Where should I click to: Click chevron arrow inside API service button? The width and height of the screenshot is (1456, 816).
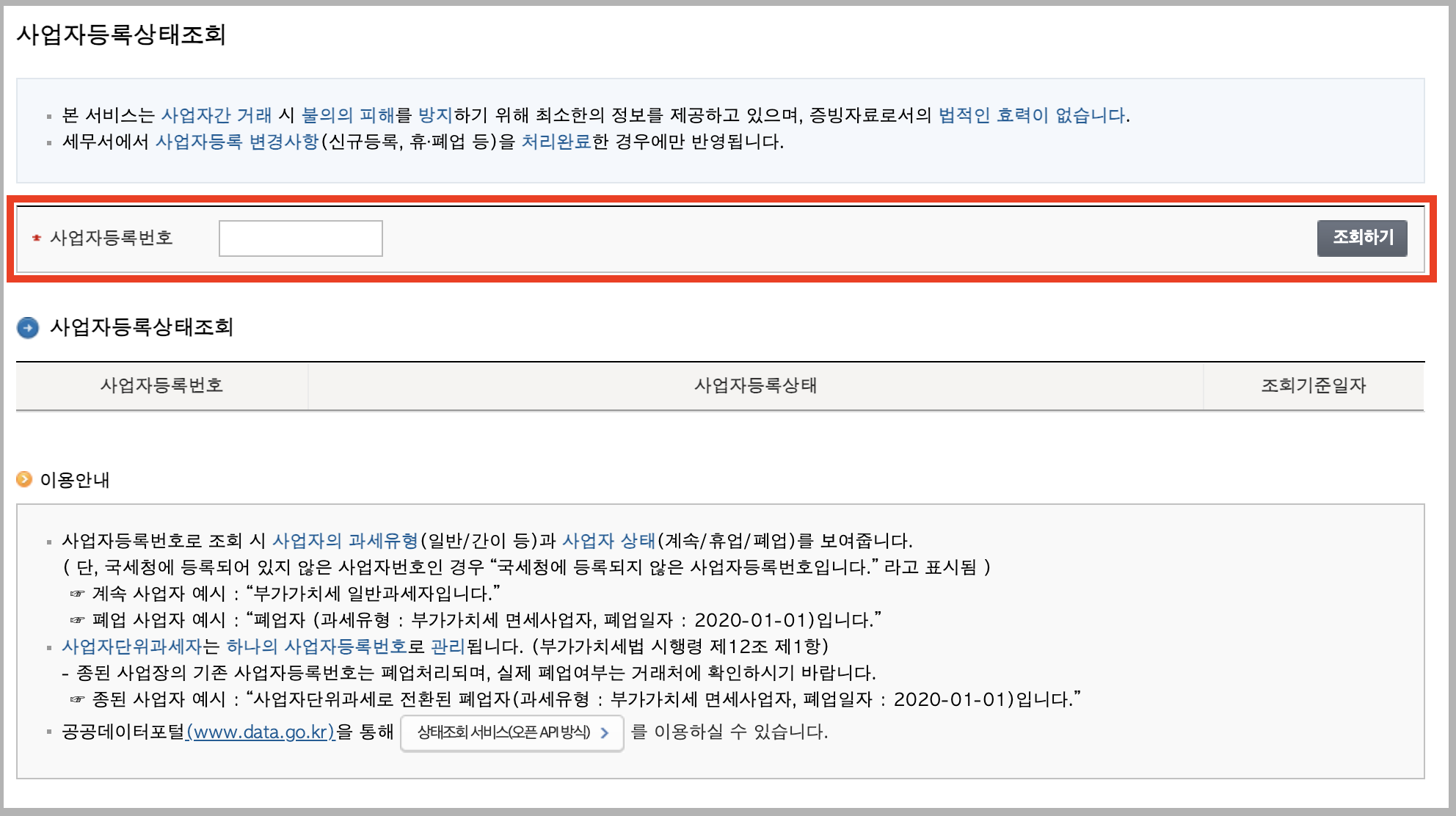click(x=605, y=732)
